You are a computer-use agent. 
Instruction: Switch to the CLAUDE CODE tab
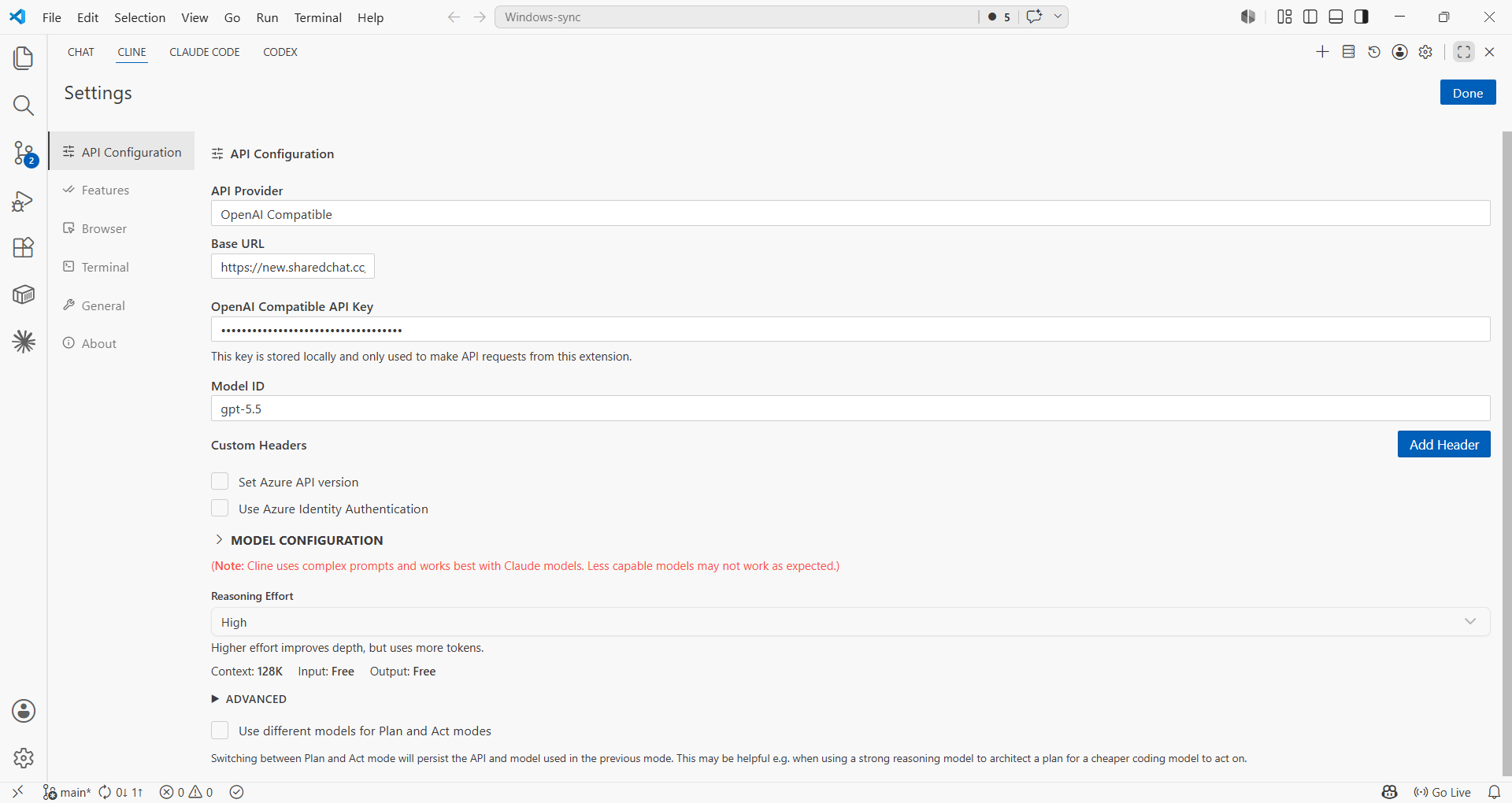[205, 52]
